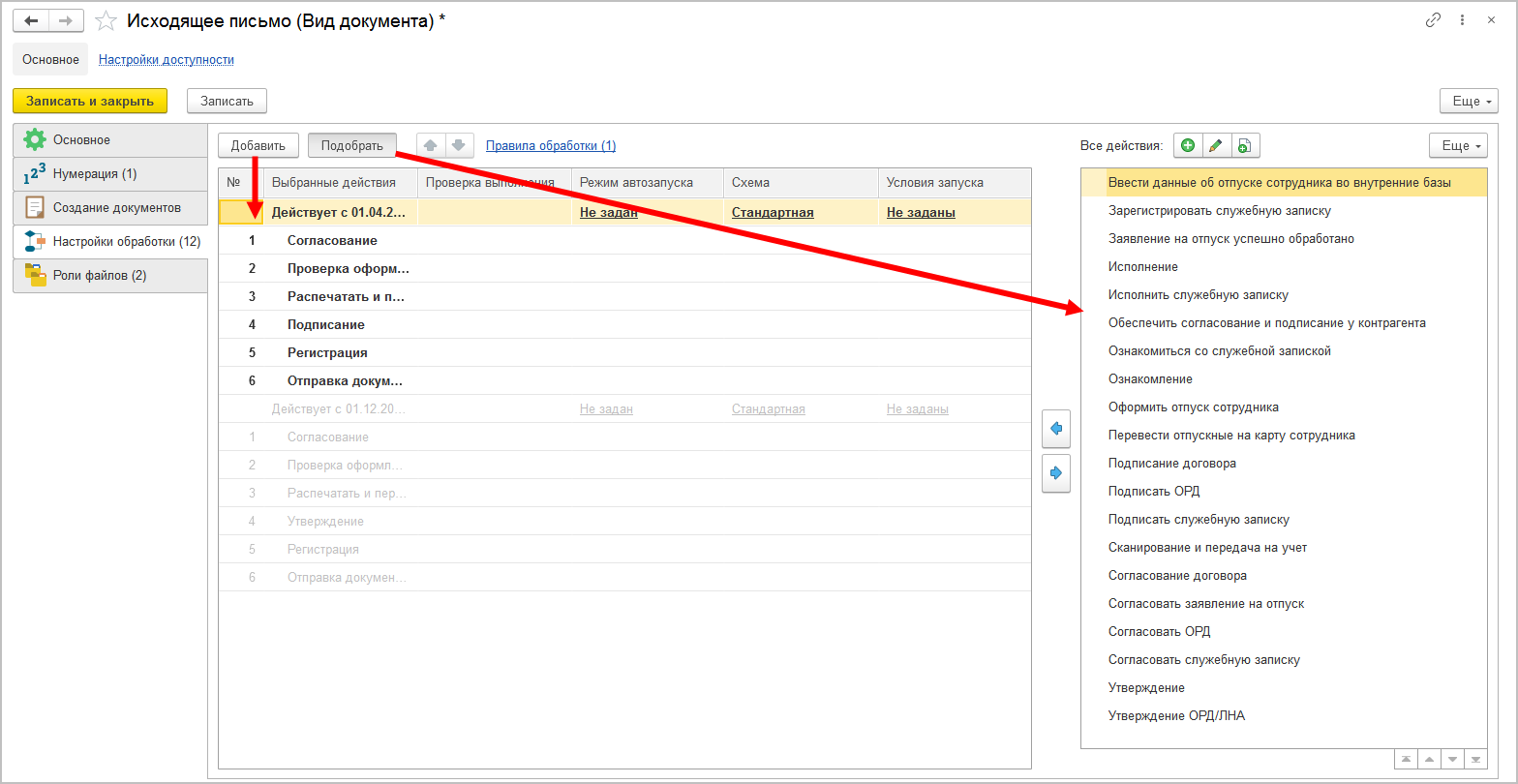Click green plus icon to create action
Screen dimensions: 1518x784
coord(1188,146)
